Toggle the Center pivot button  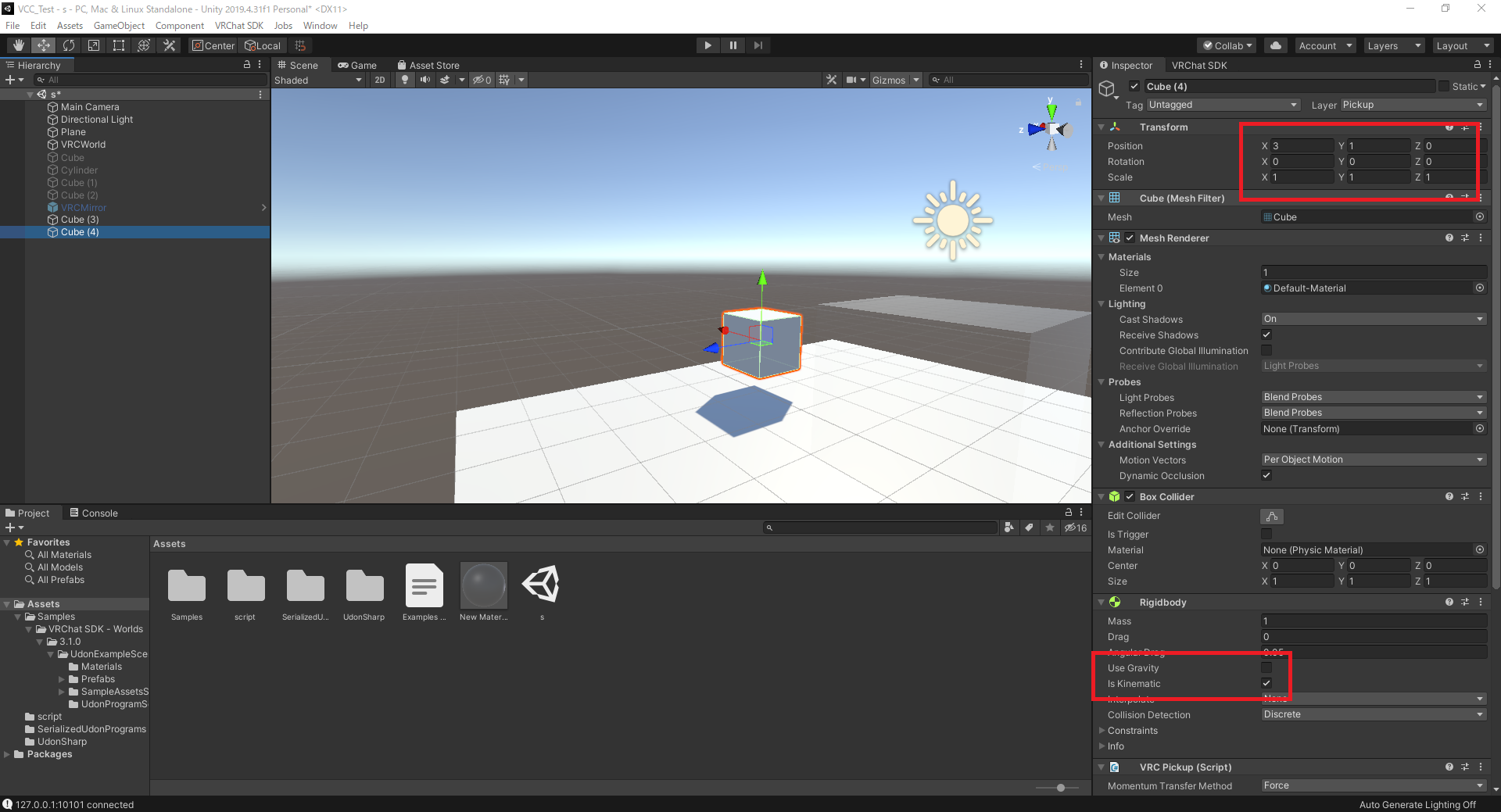(213, 45)
